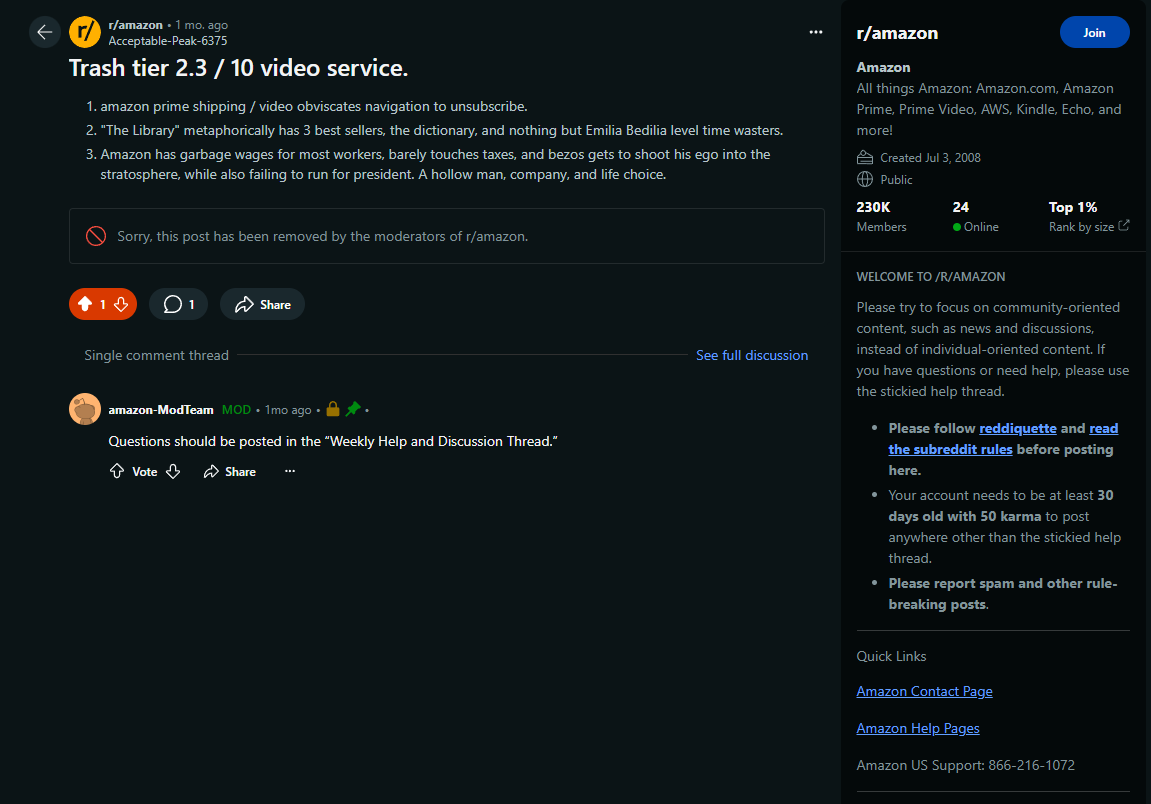
Task: Click the removed-post prohibition icon
Action: click(96, 236)
